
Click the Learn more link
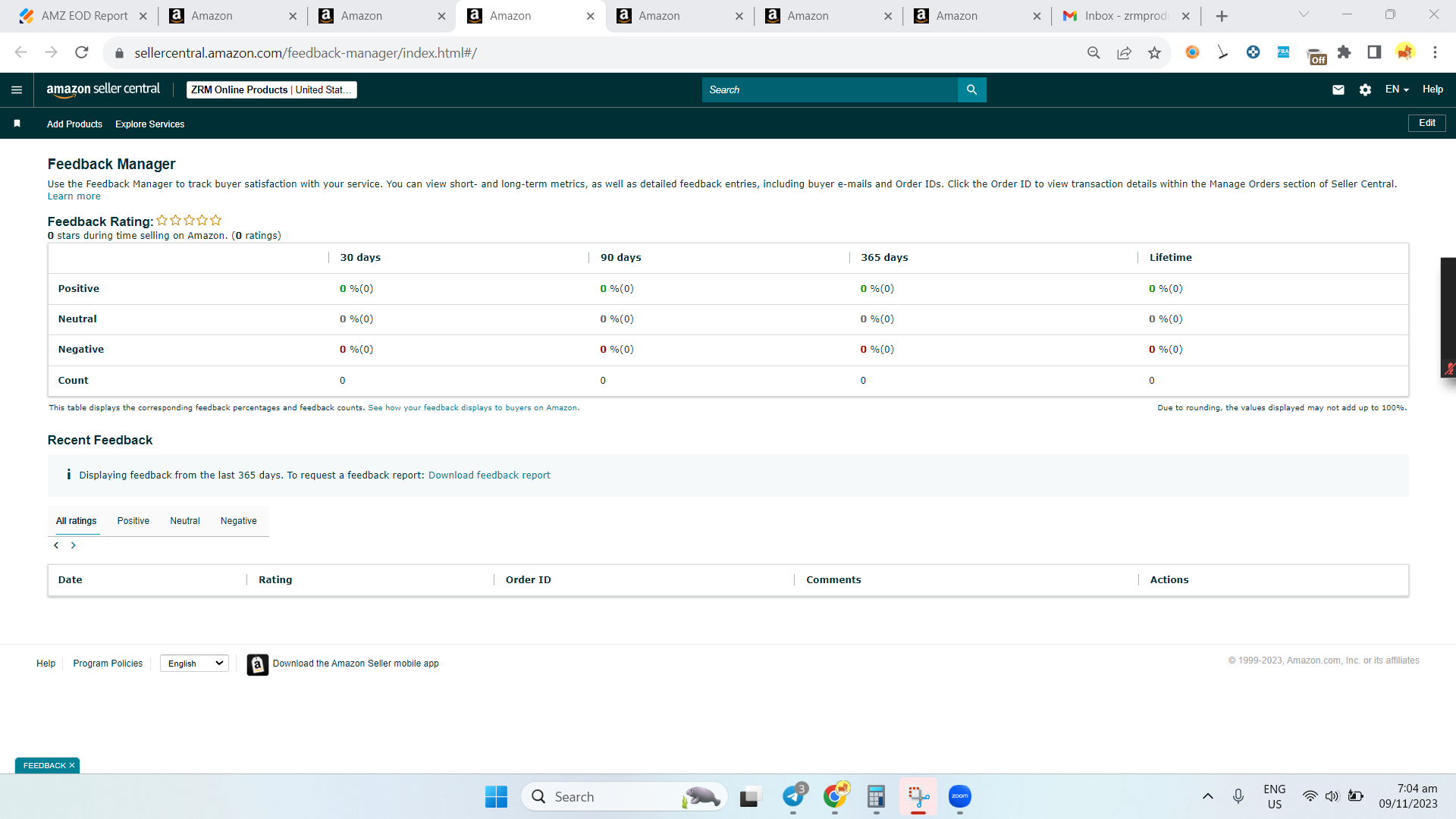[74, 196]
